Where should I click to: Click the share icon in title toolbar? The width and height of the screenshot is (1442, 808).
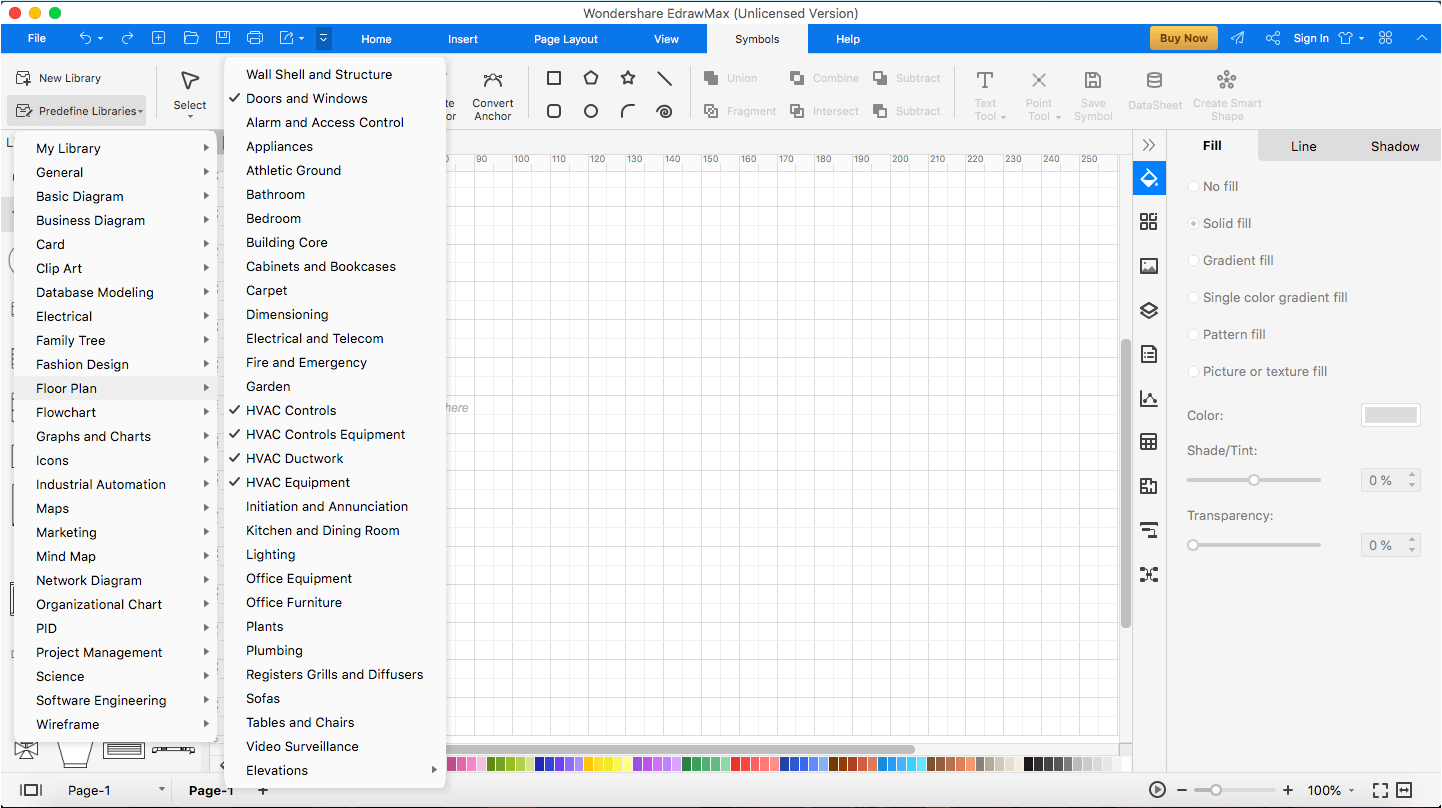click(x=1273, y=38)
